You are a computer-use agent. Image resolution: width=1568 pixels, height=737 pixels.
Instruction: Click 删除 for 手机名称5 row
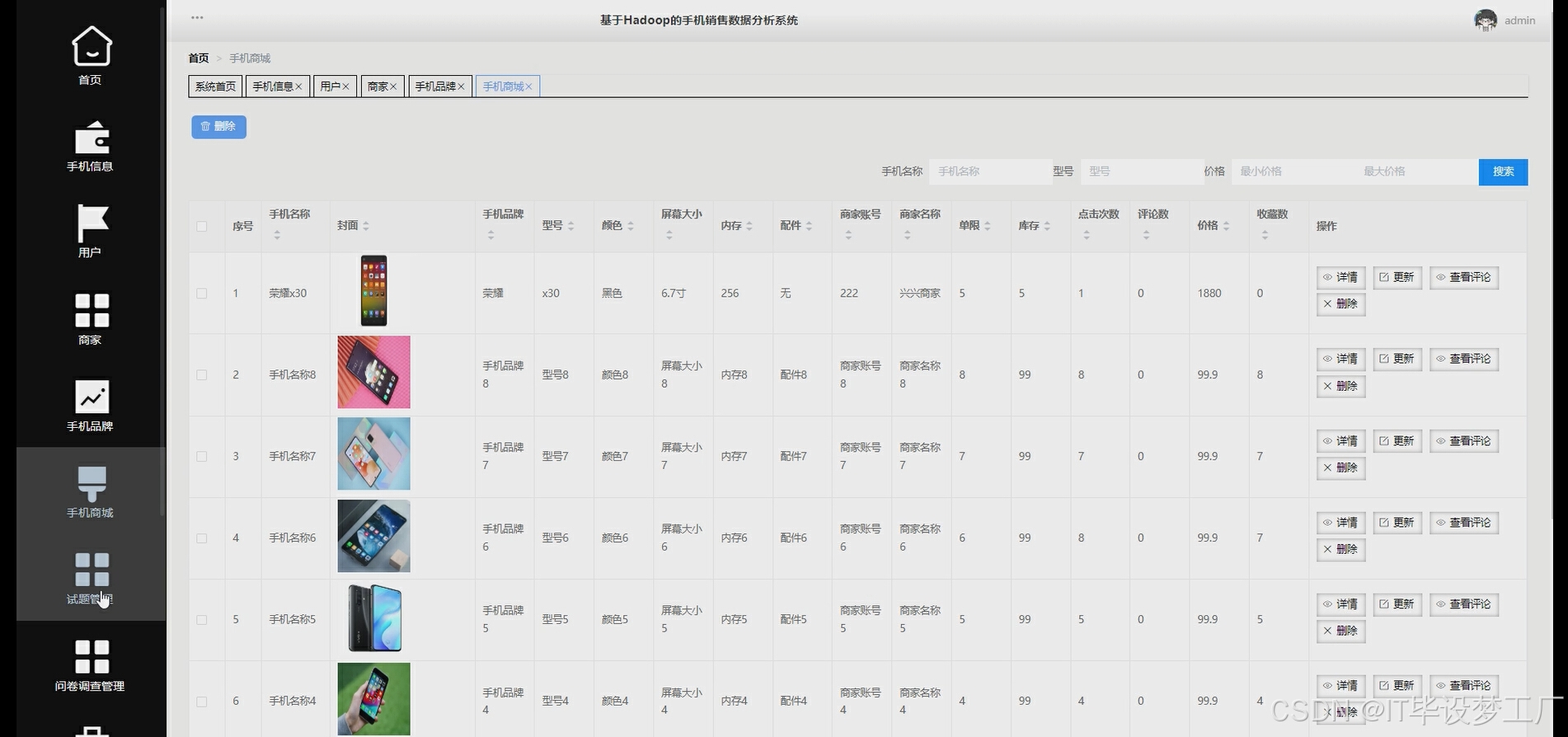[1340, 631]
